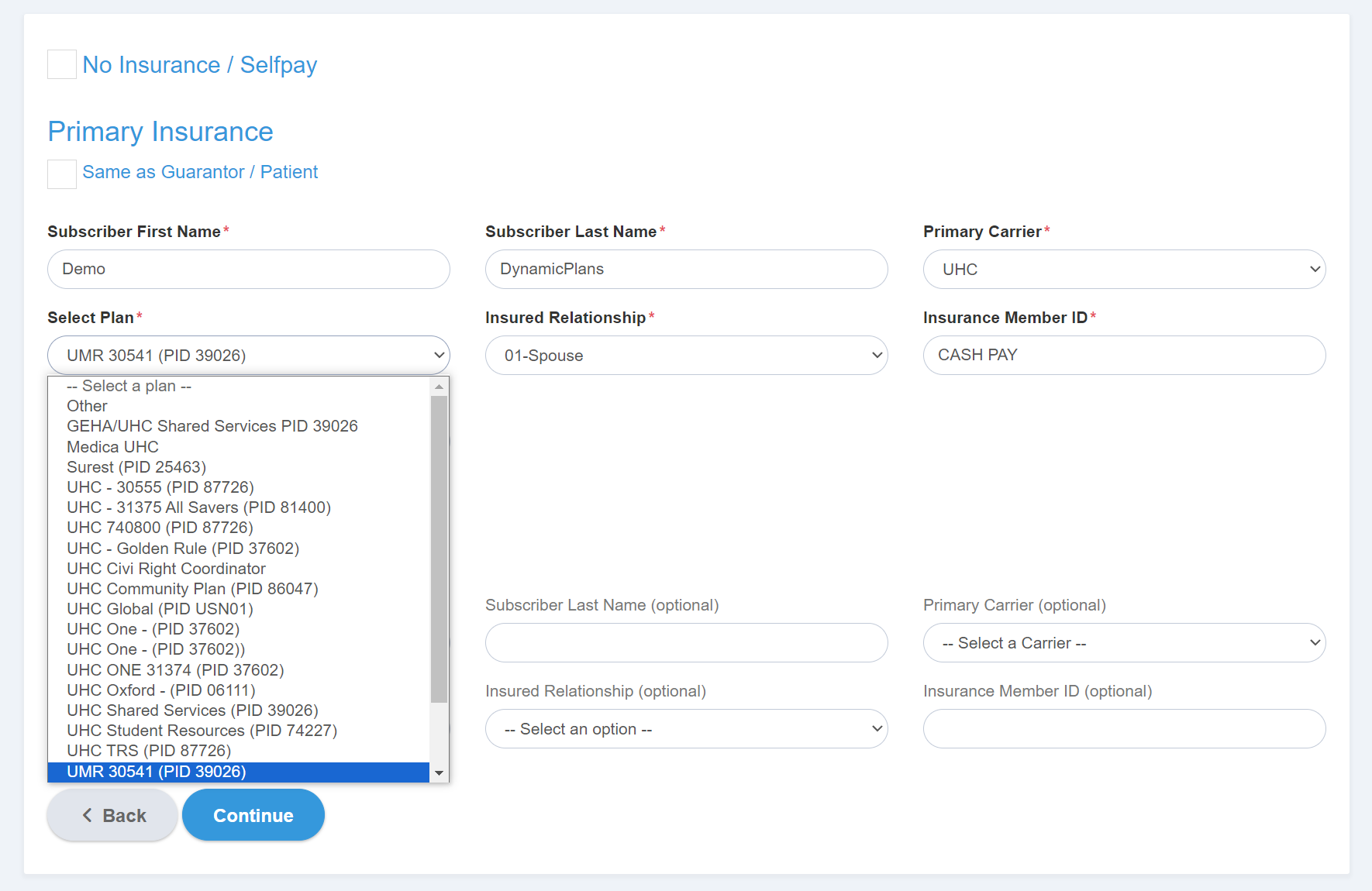Choose UHC Community Plan (PID 86047)
The height and width of the screenshot is (891, 1372).
pyautogui.click(x=239, y=589)
